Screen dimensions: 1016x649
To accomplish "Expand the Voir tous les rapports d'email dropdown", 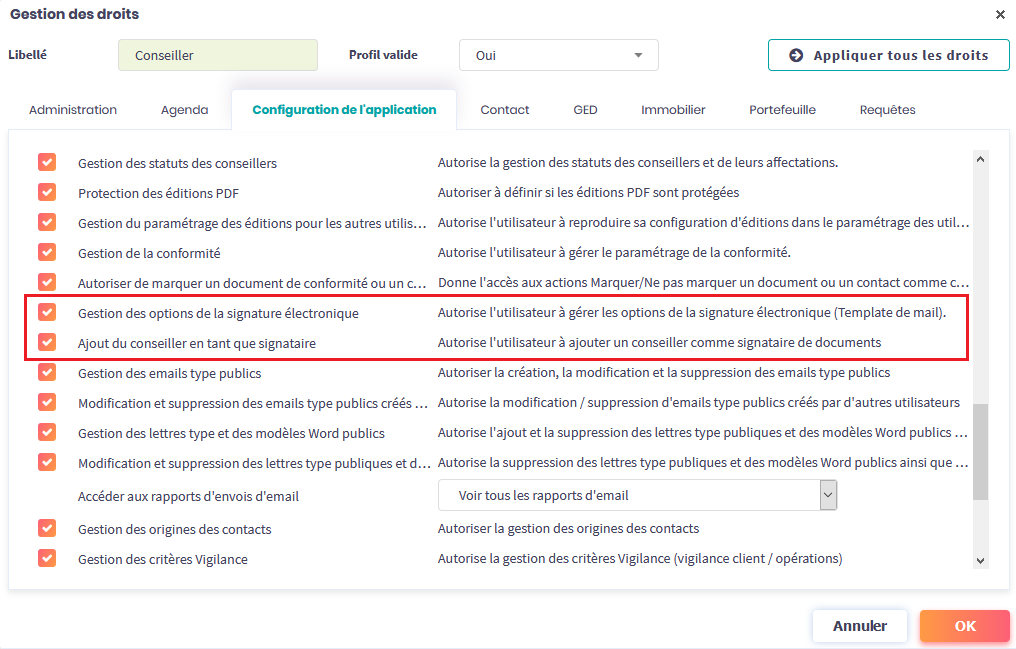I will (x=827, y=495).
